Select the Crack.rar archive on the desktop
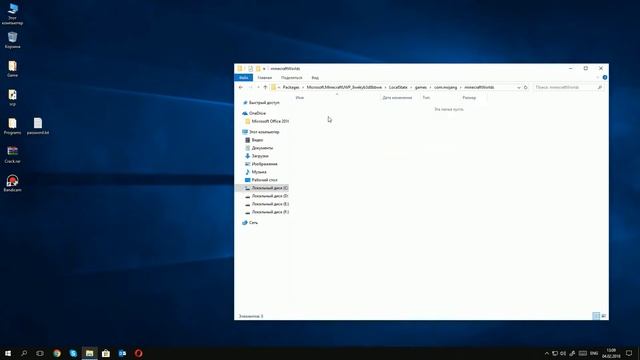The height and width of the screenshot is (360, 640). 12,155
